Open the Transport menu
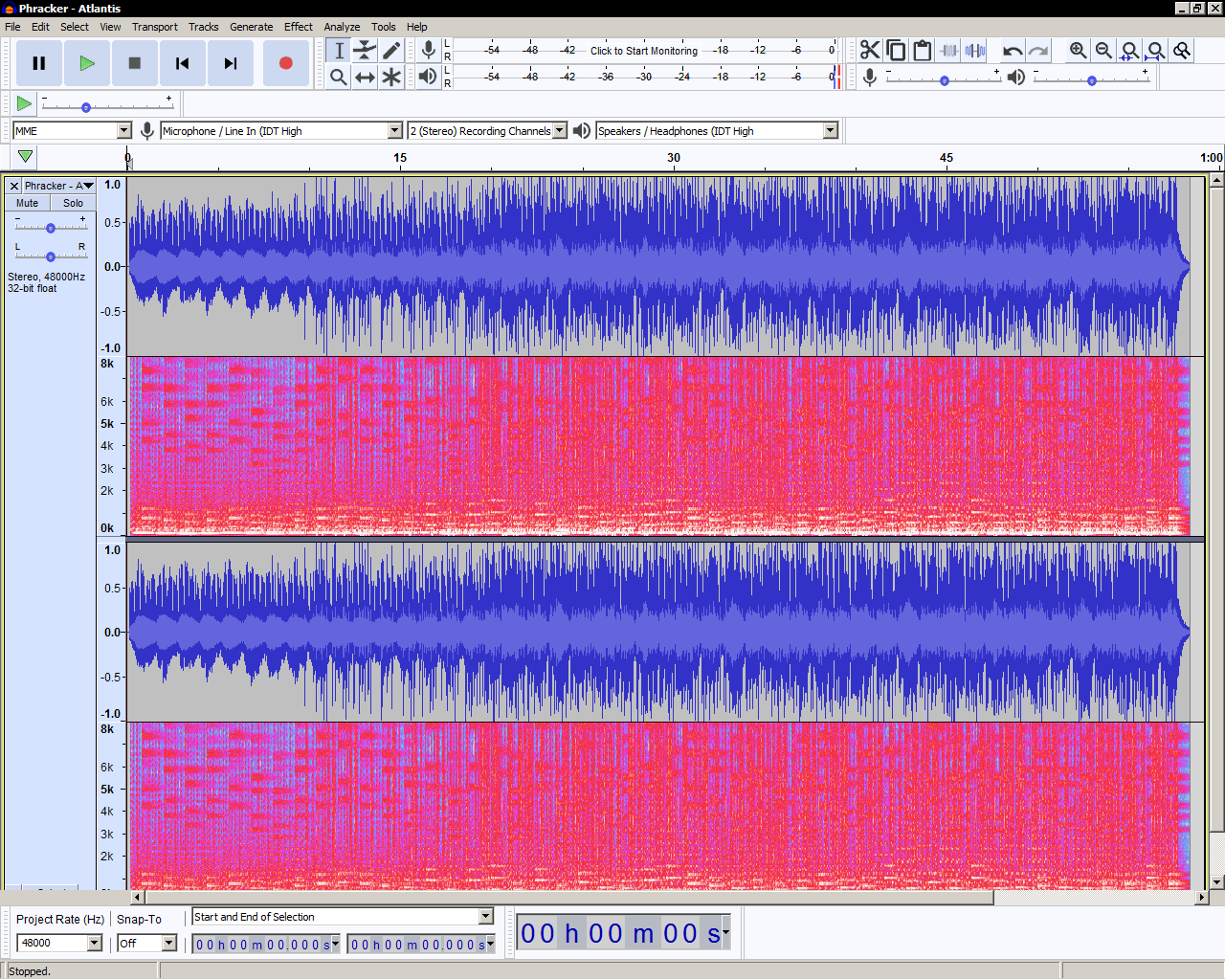Viewport: 1225px width, 980px height. [x=155, y=27]
